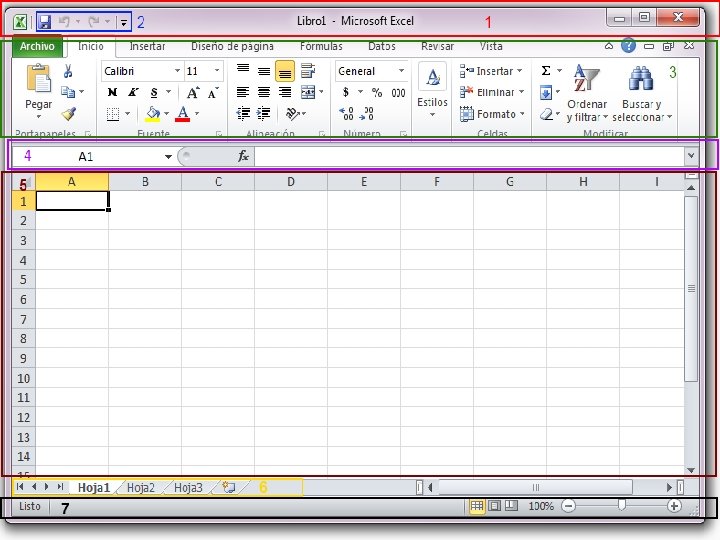Screen dimensions: 720x540
Task: Open the General number format dropdown
Action: tap(401, 71)
